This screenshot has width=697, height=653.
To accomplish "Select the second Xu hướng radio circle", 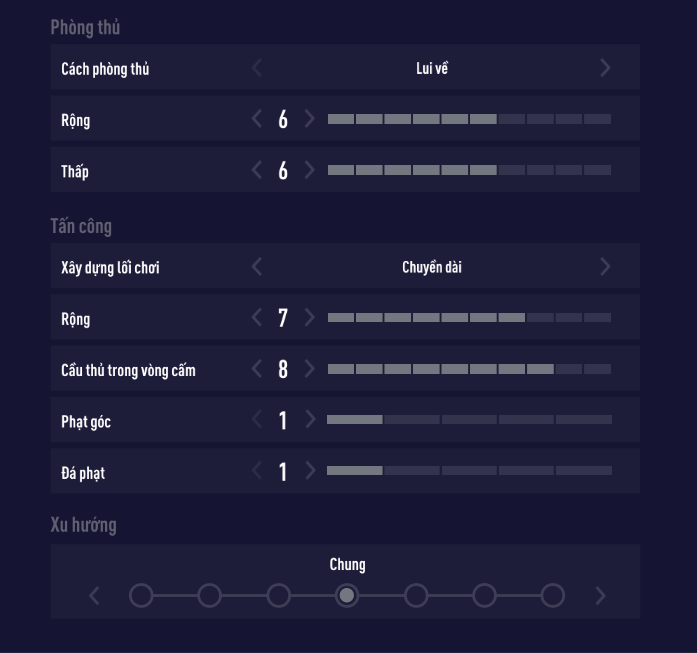I will [x=209, y=596].
